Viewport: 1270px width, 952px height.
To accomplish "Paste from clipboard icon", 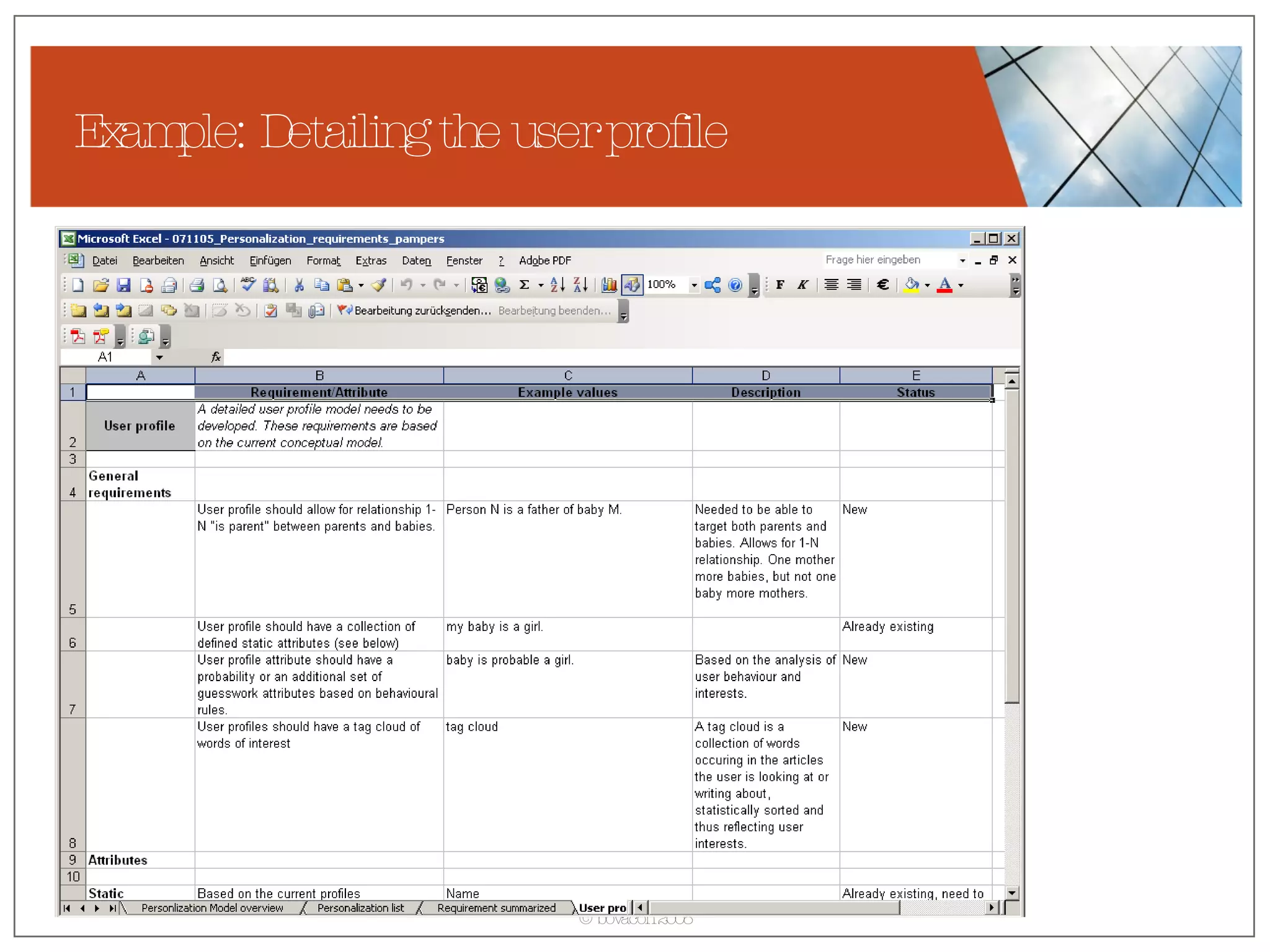I will [344, 285].
